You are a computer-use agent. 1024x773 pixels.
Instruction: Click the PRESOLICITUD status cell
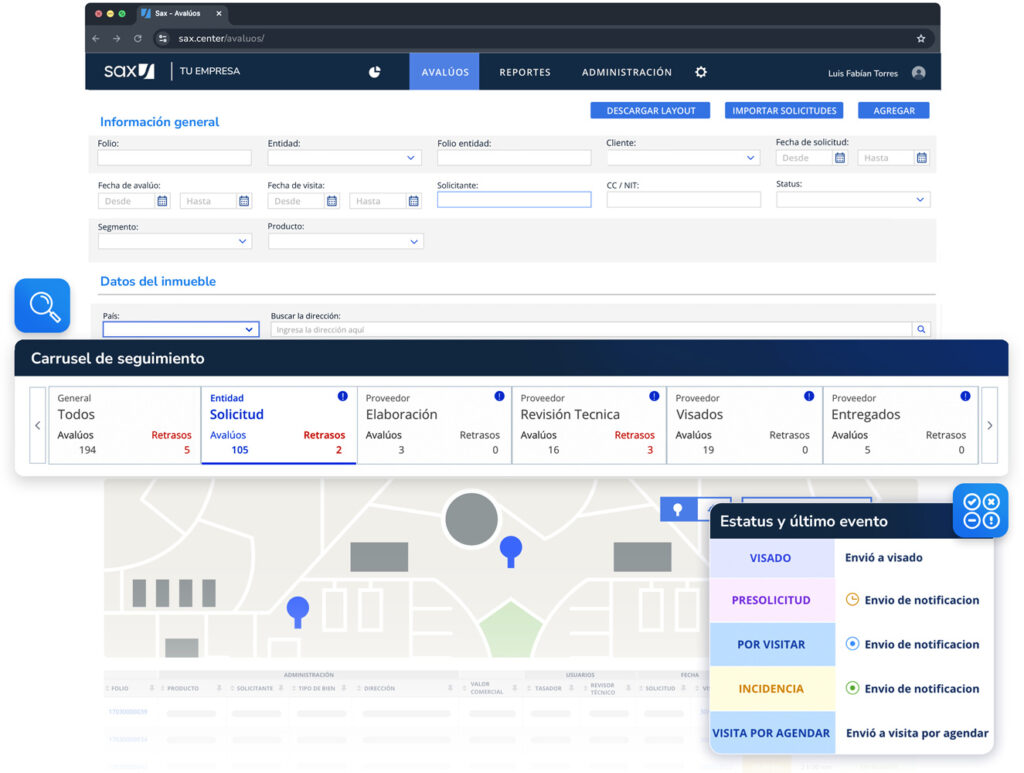click(x=771, y=600)
